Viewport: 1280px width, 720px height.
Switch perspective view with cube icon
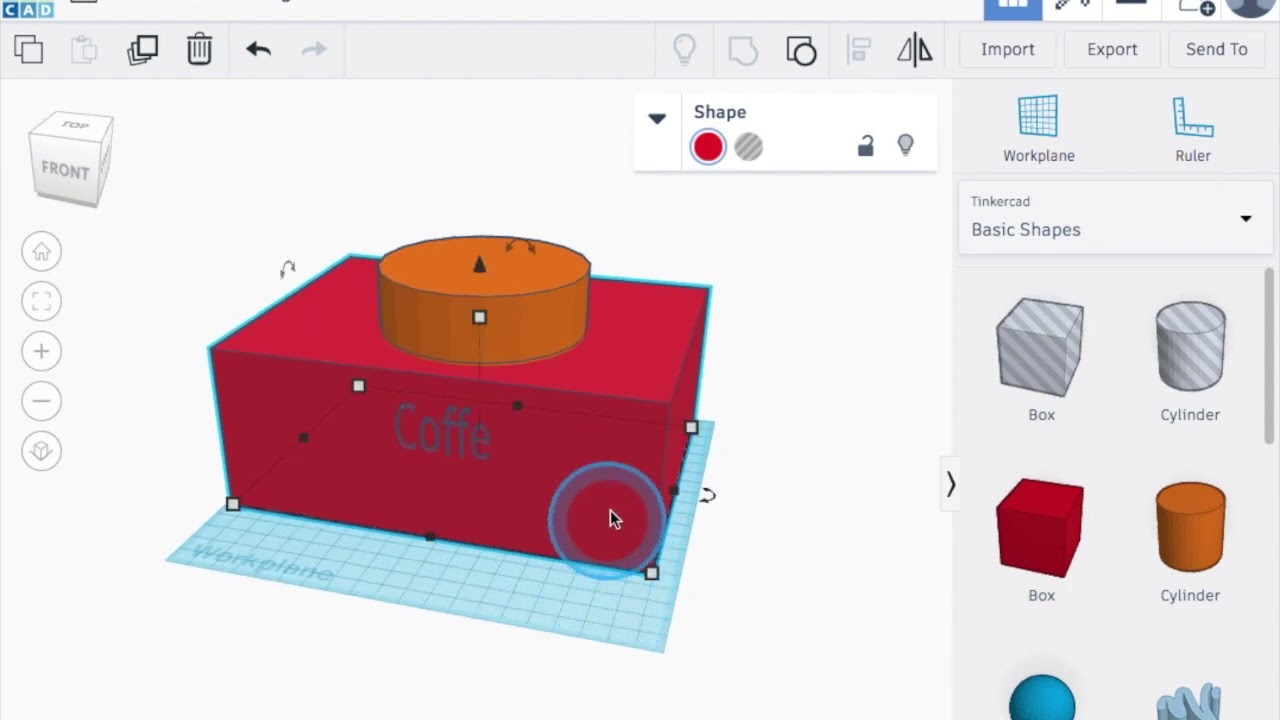pos(41,451)
